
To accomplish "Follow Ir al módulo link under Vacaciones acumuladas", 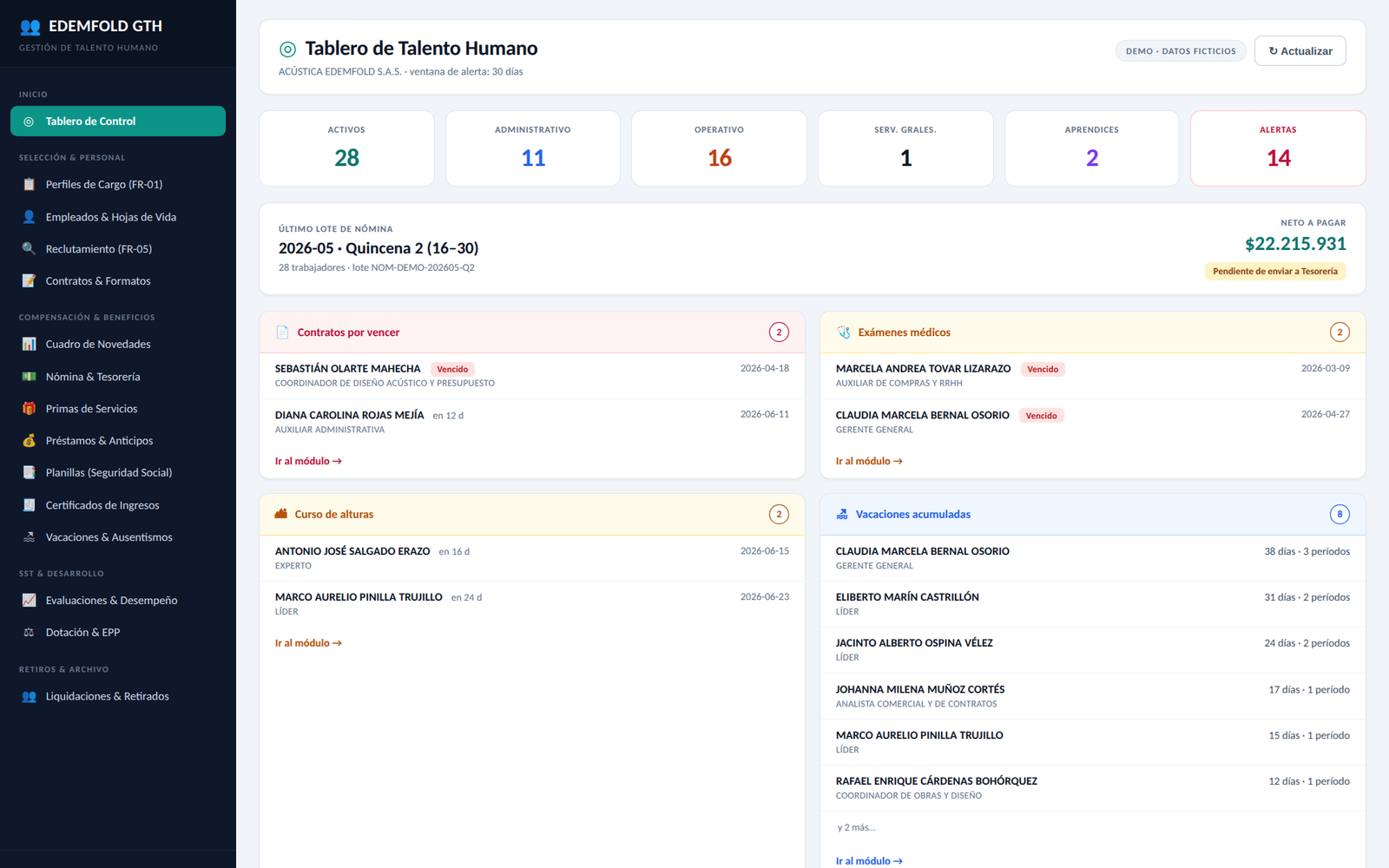I will pyautogui.click(x=869, y=861).
